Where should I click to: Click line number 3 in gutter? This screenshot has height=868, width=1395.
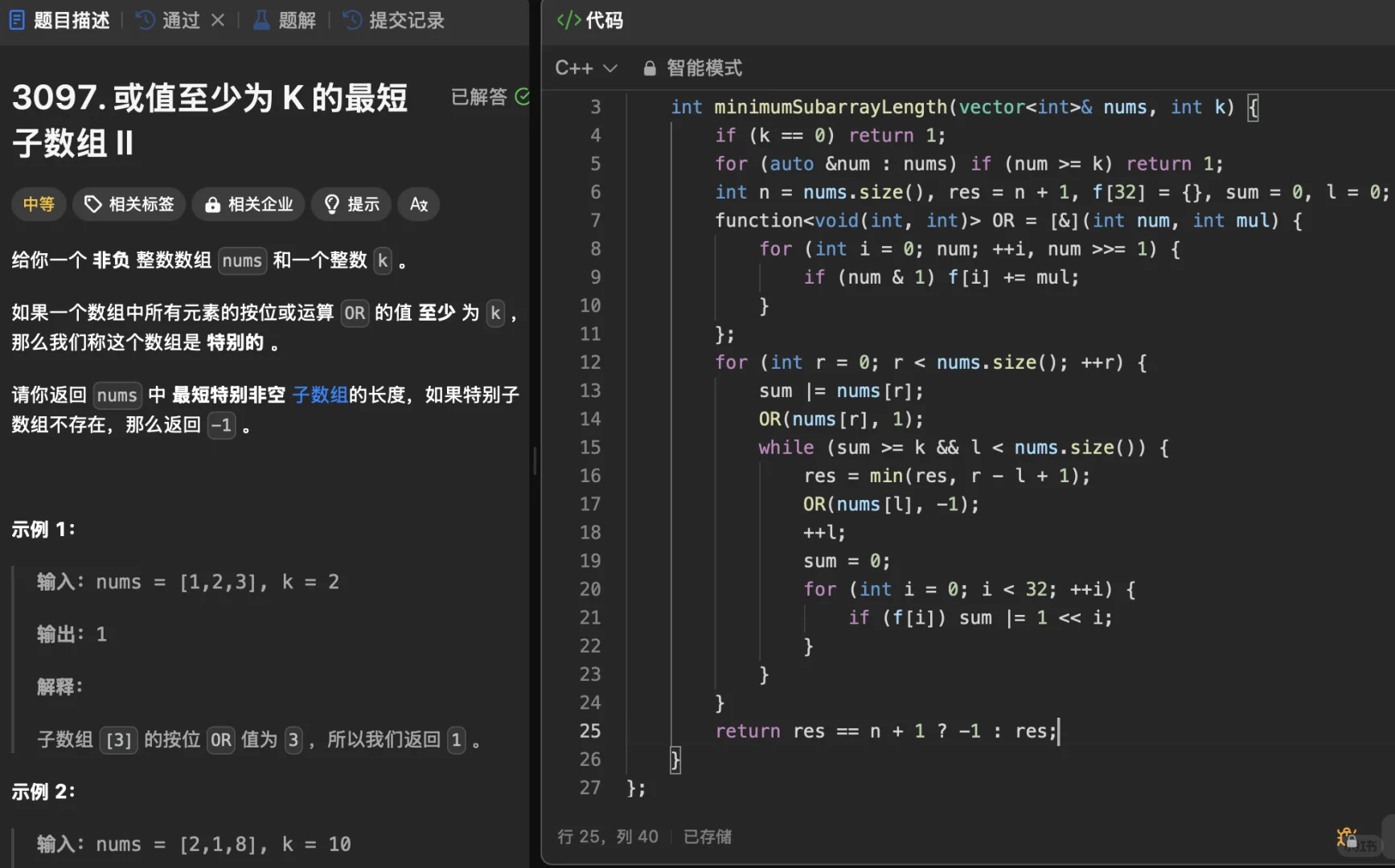(x=596, y=107)
